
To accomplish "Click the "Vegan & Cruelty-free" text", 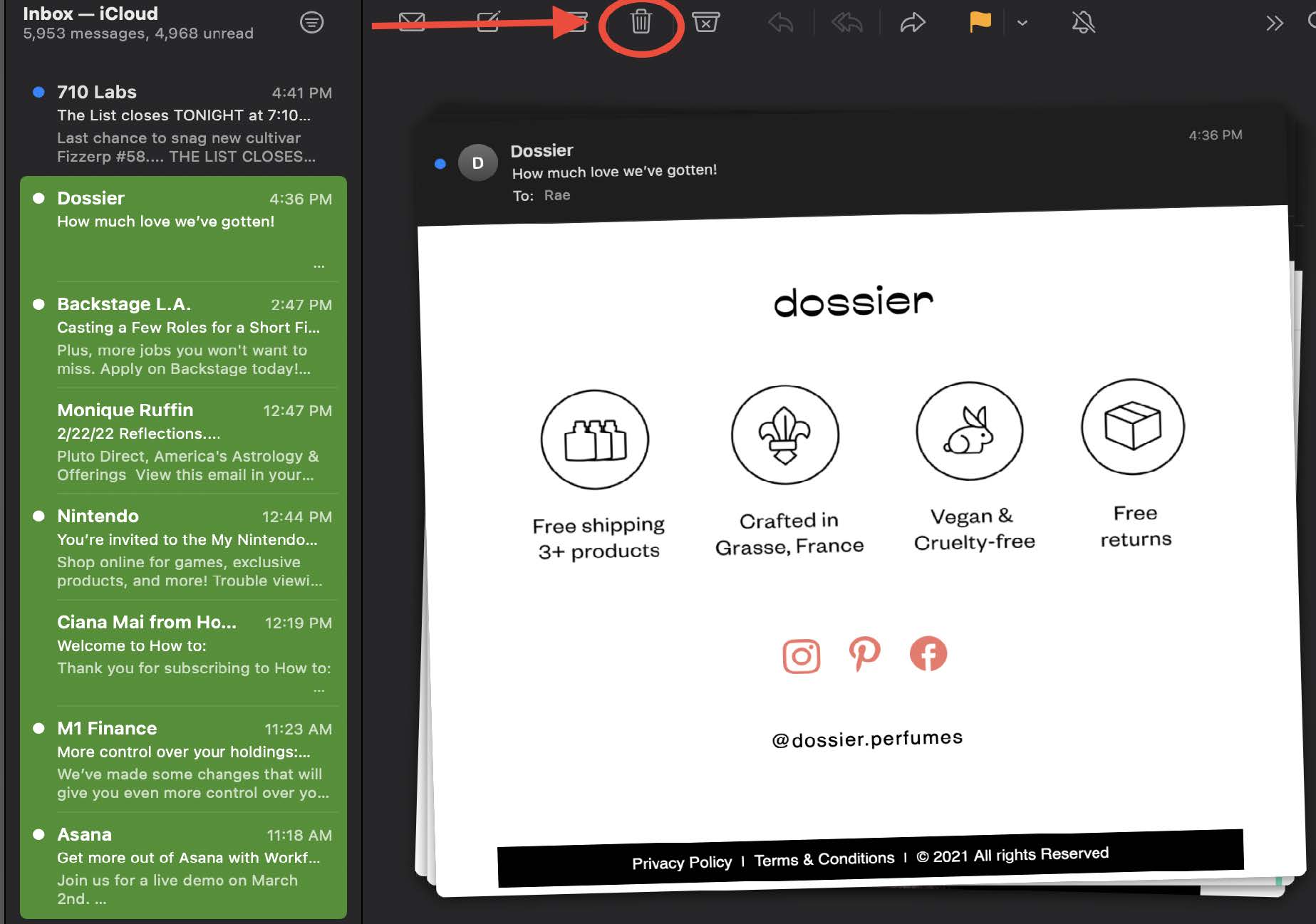I will [974, 529].
